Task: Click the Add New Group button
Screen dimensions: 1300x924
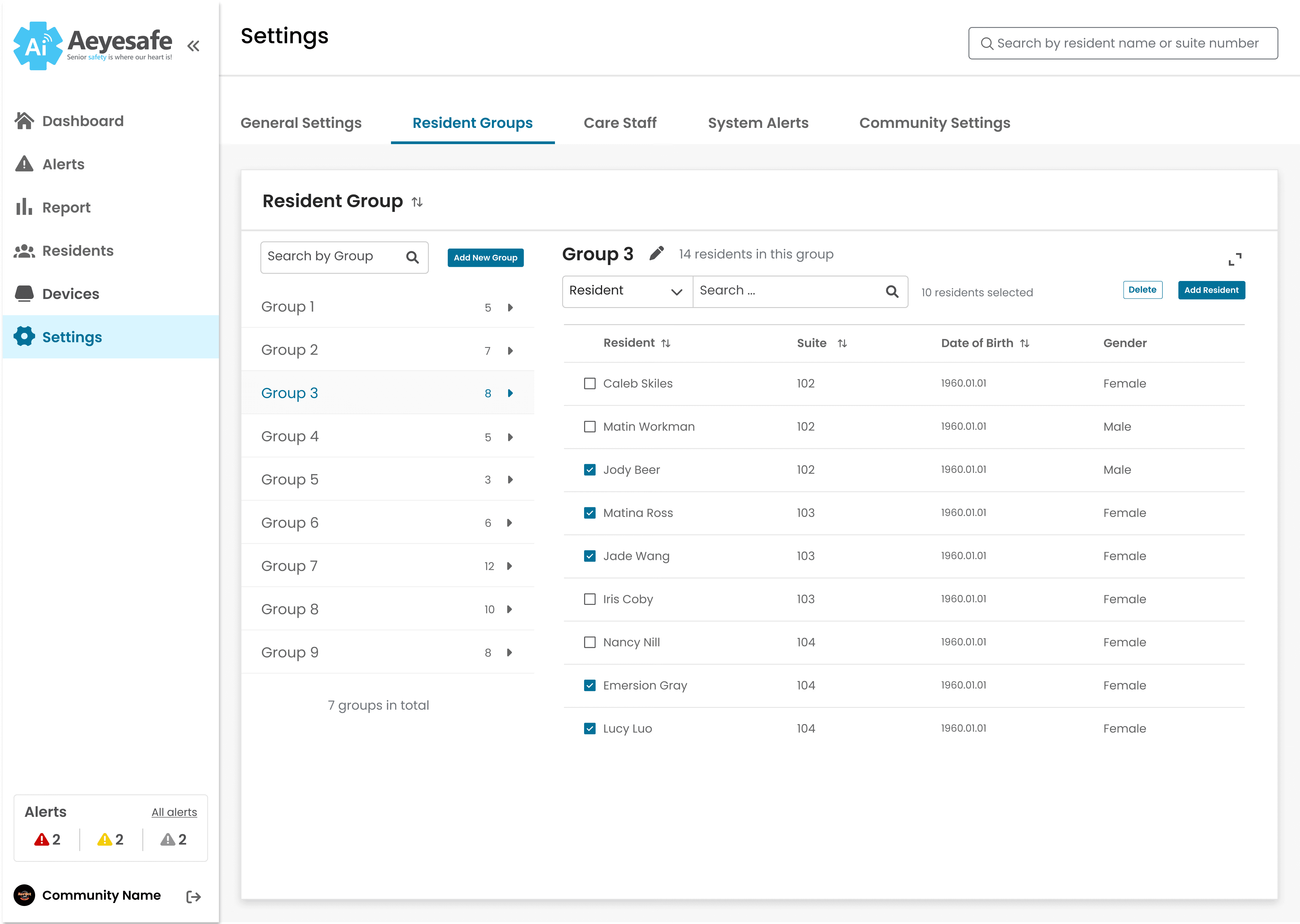Action: 485,258
